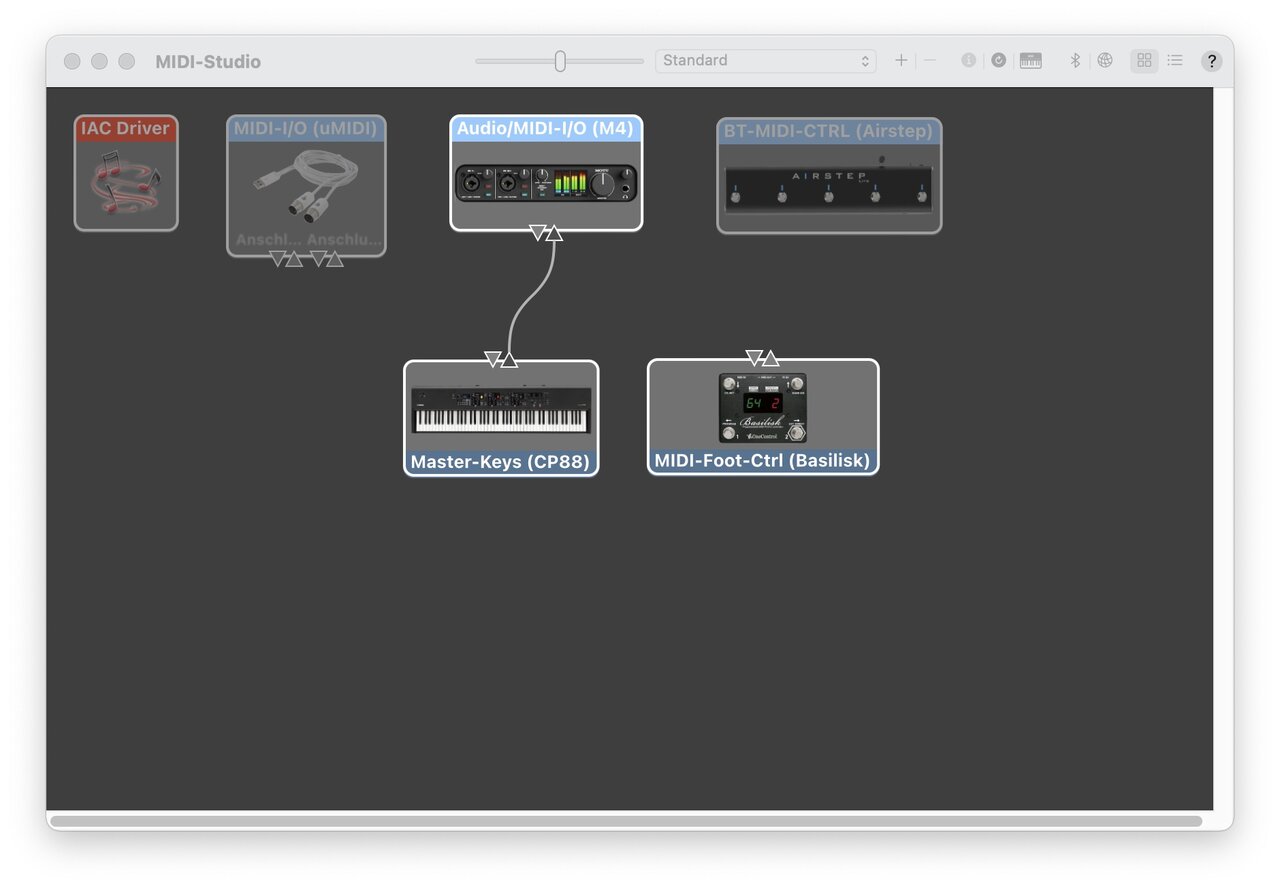Select the MIDI-Foot-Ctrl (Basilisk) pedal

point(763,417)
